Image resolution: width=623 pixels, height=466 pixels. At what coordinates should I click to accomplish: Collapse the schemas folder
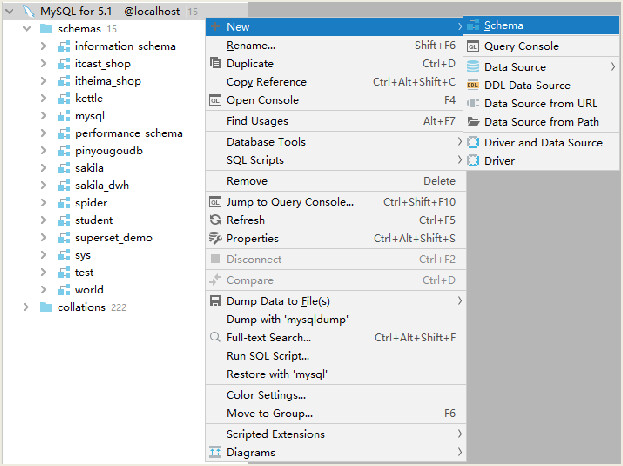(x=27, y=29)
